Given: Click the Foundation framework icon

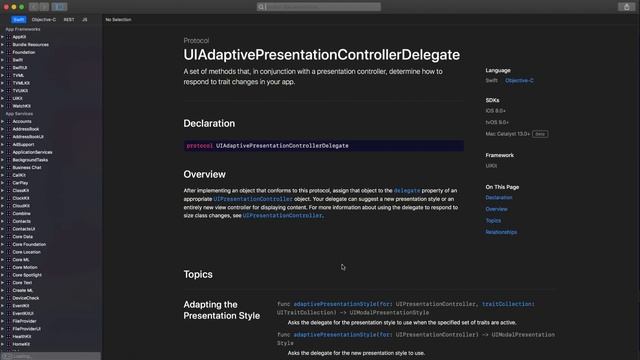Looking at the screenshot, I should pyautogui.click(x=9, y=52).
